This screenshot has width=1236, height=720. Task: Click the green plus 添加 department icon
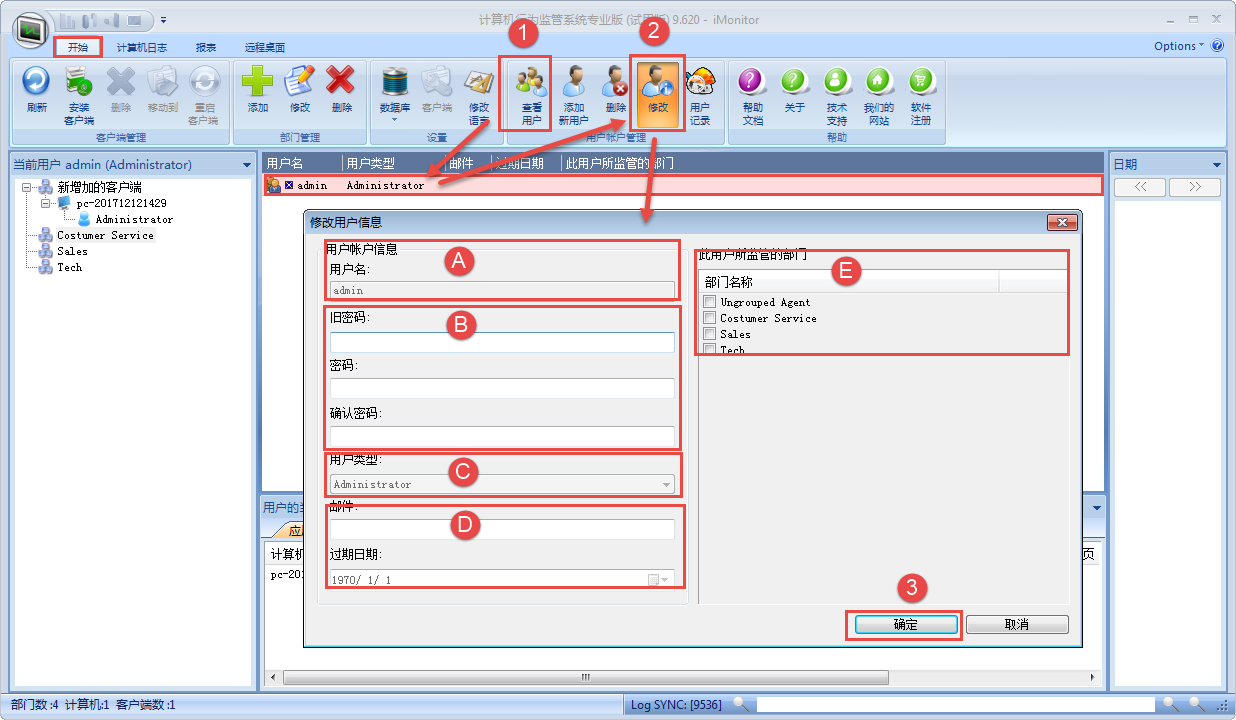click(x=257, y=81)
